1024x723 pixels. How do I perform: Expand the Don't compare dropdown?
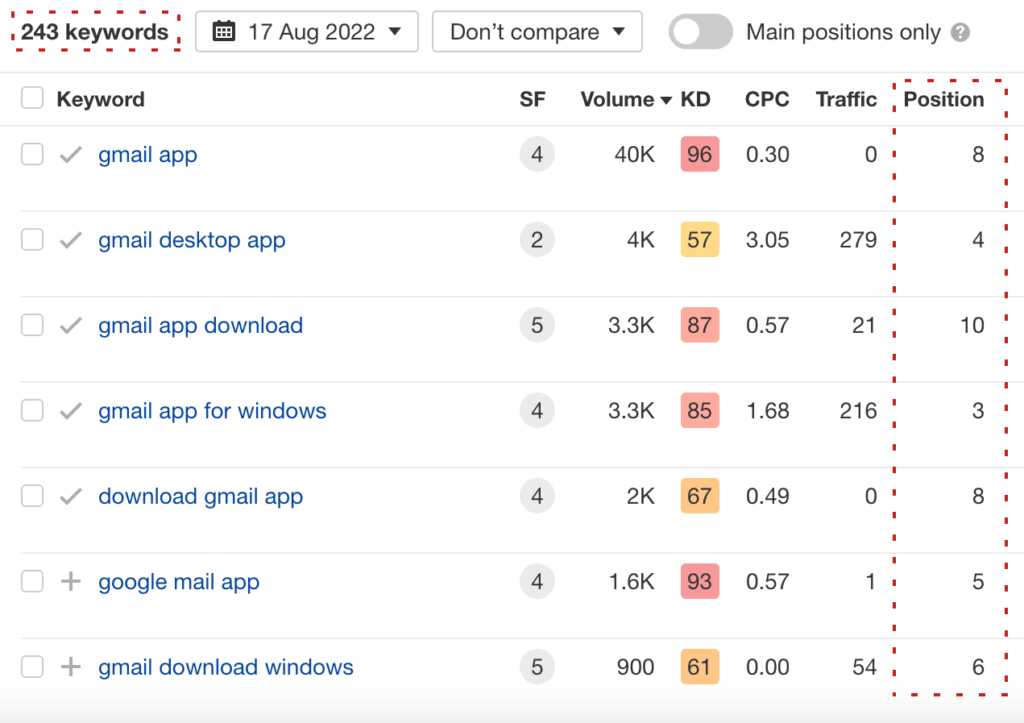pos(536,32)
